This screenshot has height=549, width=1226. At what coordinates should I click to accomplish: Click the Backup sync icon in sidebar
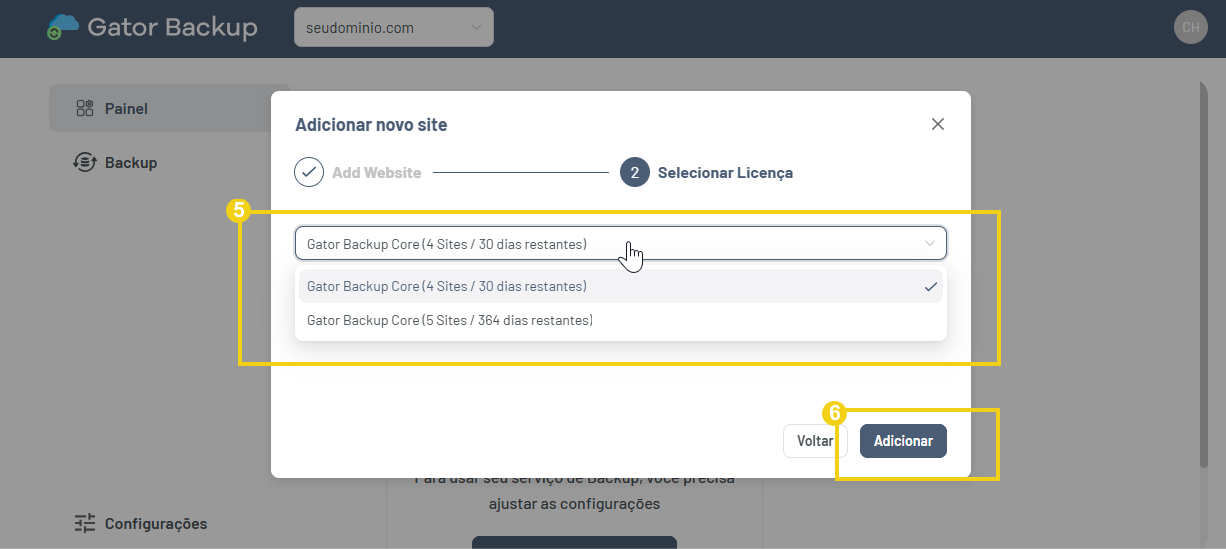pyautogui.click(x=85, y=162)
